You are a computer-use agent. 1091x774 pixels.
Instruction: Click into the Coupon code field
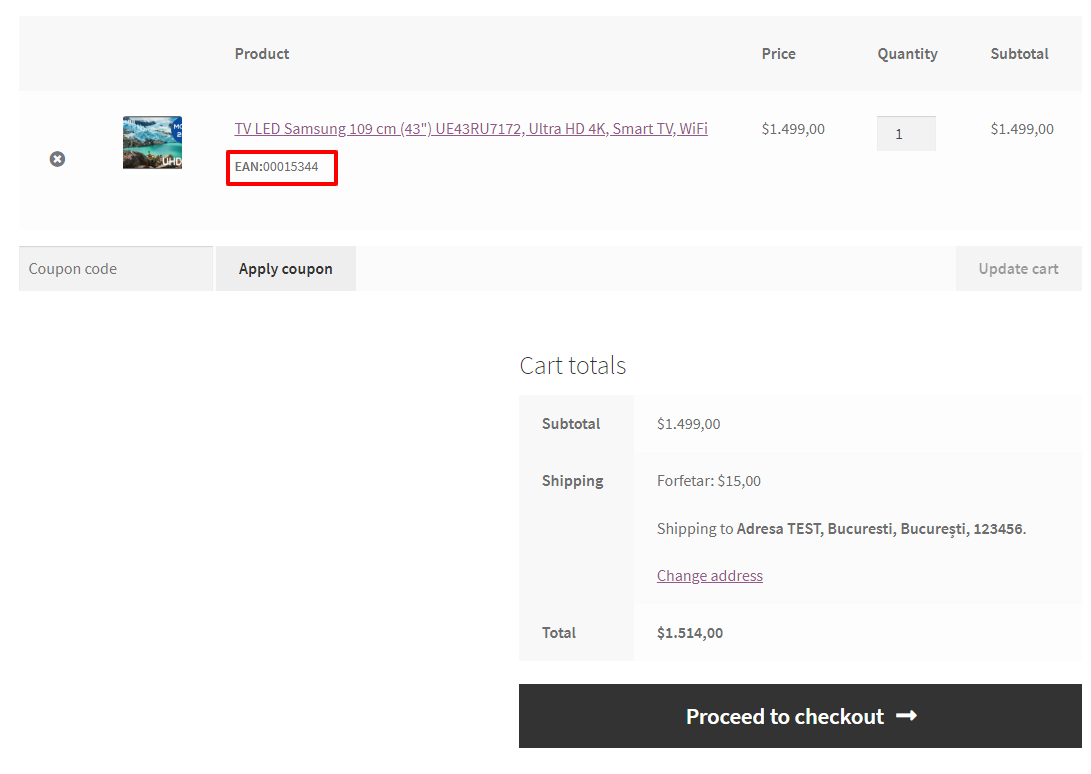point(115,269)
